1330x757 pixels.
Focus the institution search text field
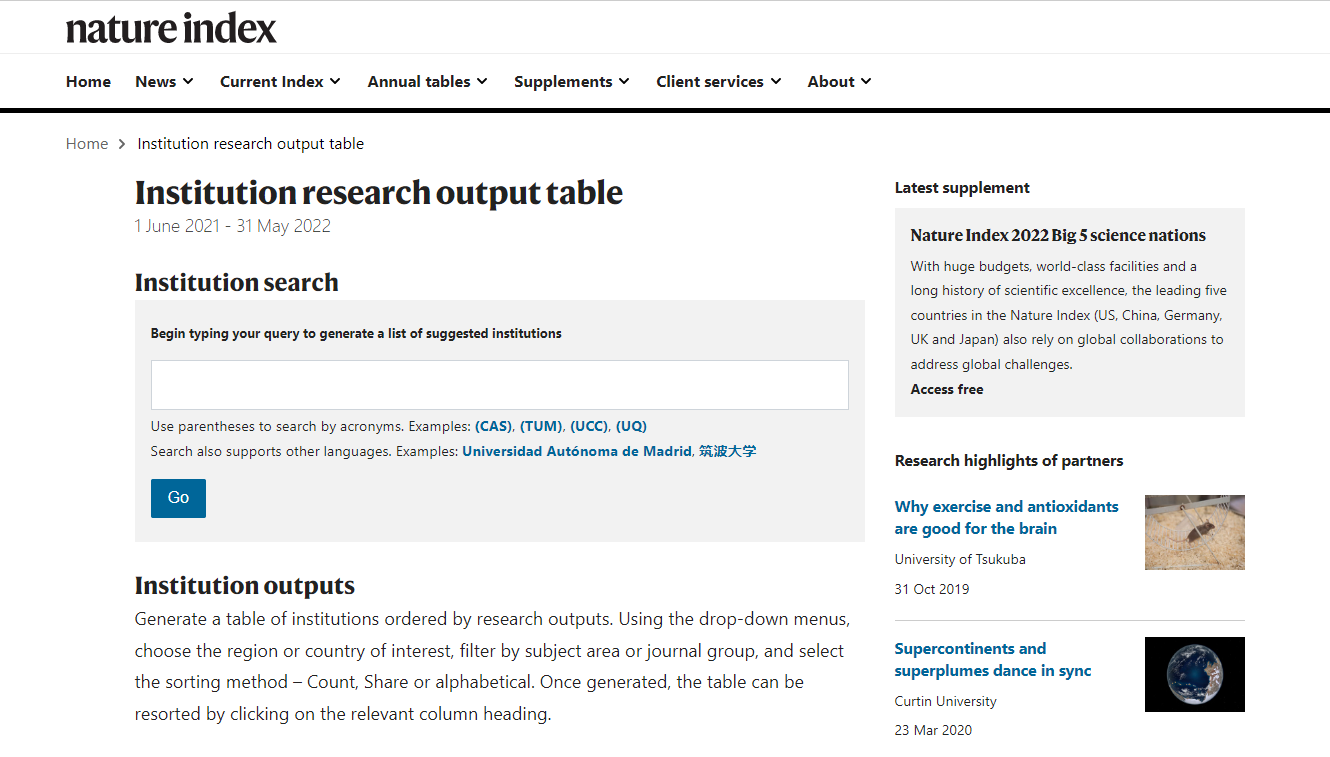pos(499,385)
